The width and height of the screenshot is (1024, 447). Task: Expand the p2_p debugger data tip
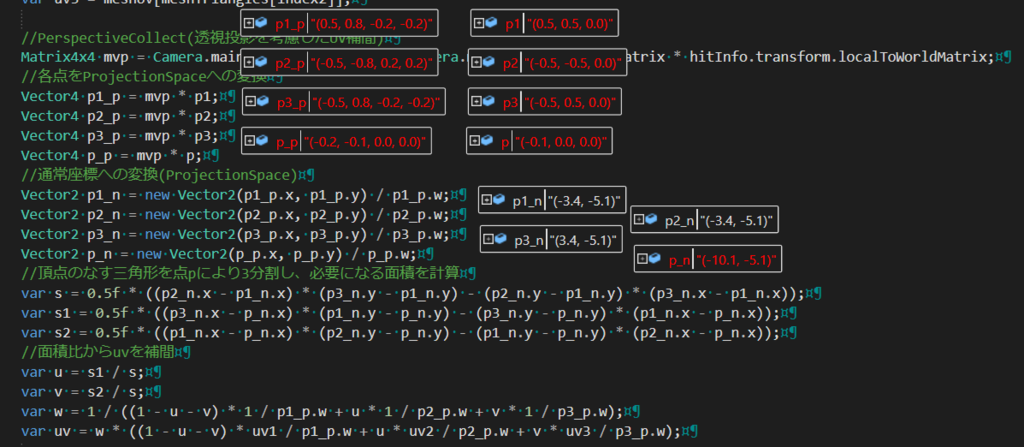(248, 62)
